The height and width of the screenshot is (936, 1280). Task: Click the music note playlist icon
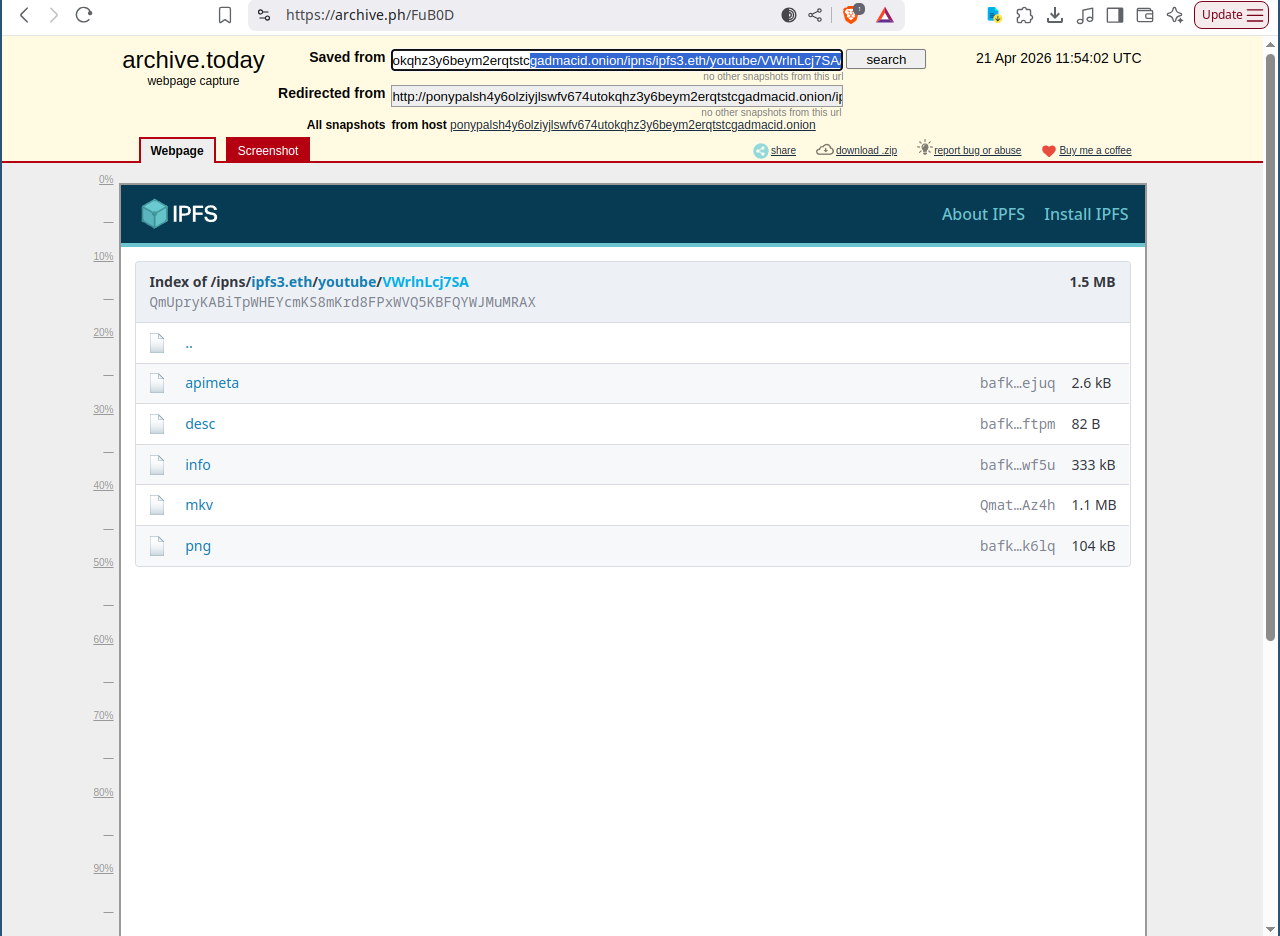pyautogui.click(x=1085, y=15)
